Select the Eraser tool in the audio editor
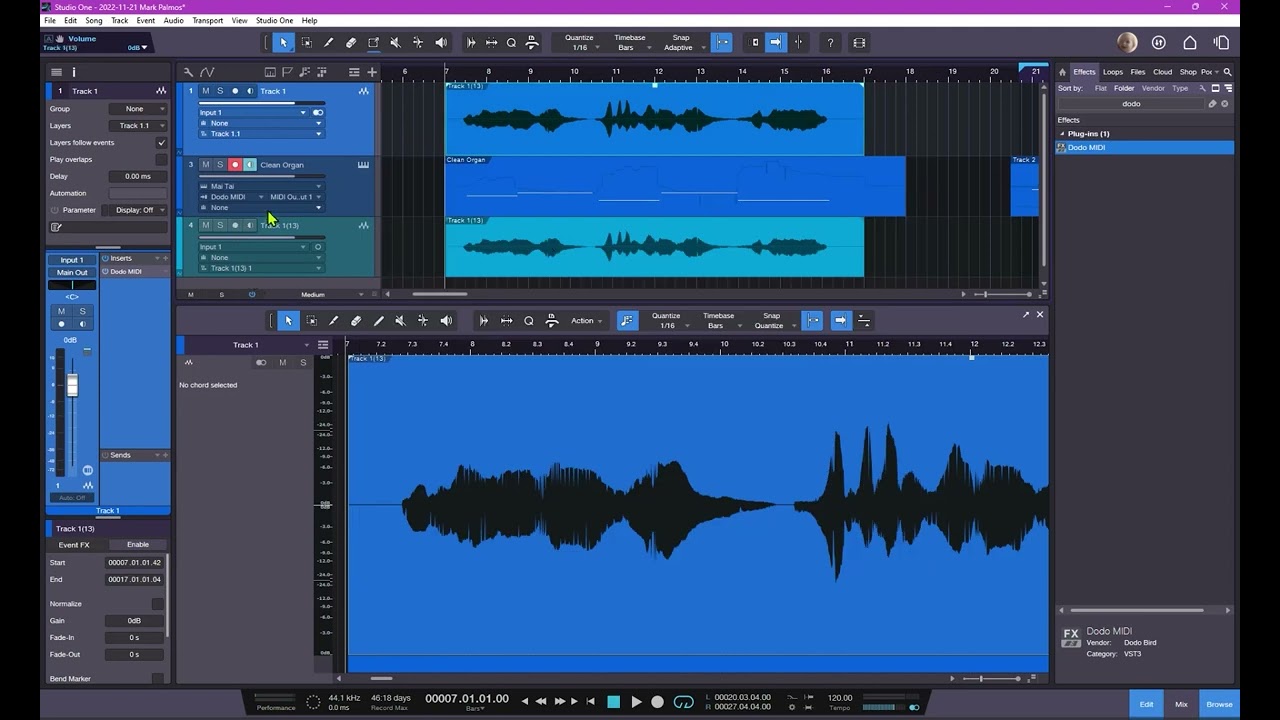 pos(356,321)
